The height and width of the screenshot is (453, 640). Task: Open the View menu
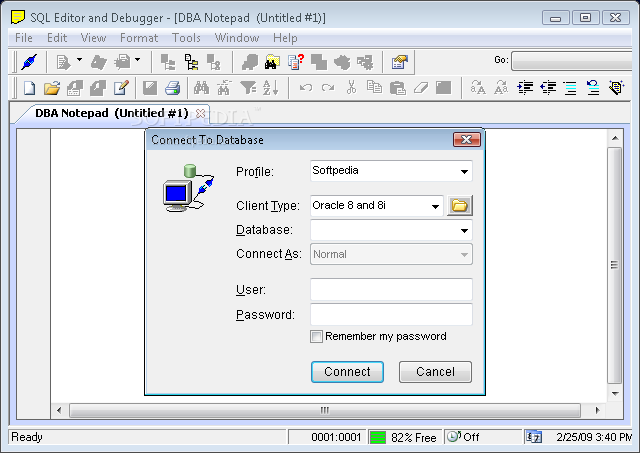click(93, 38)
